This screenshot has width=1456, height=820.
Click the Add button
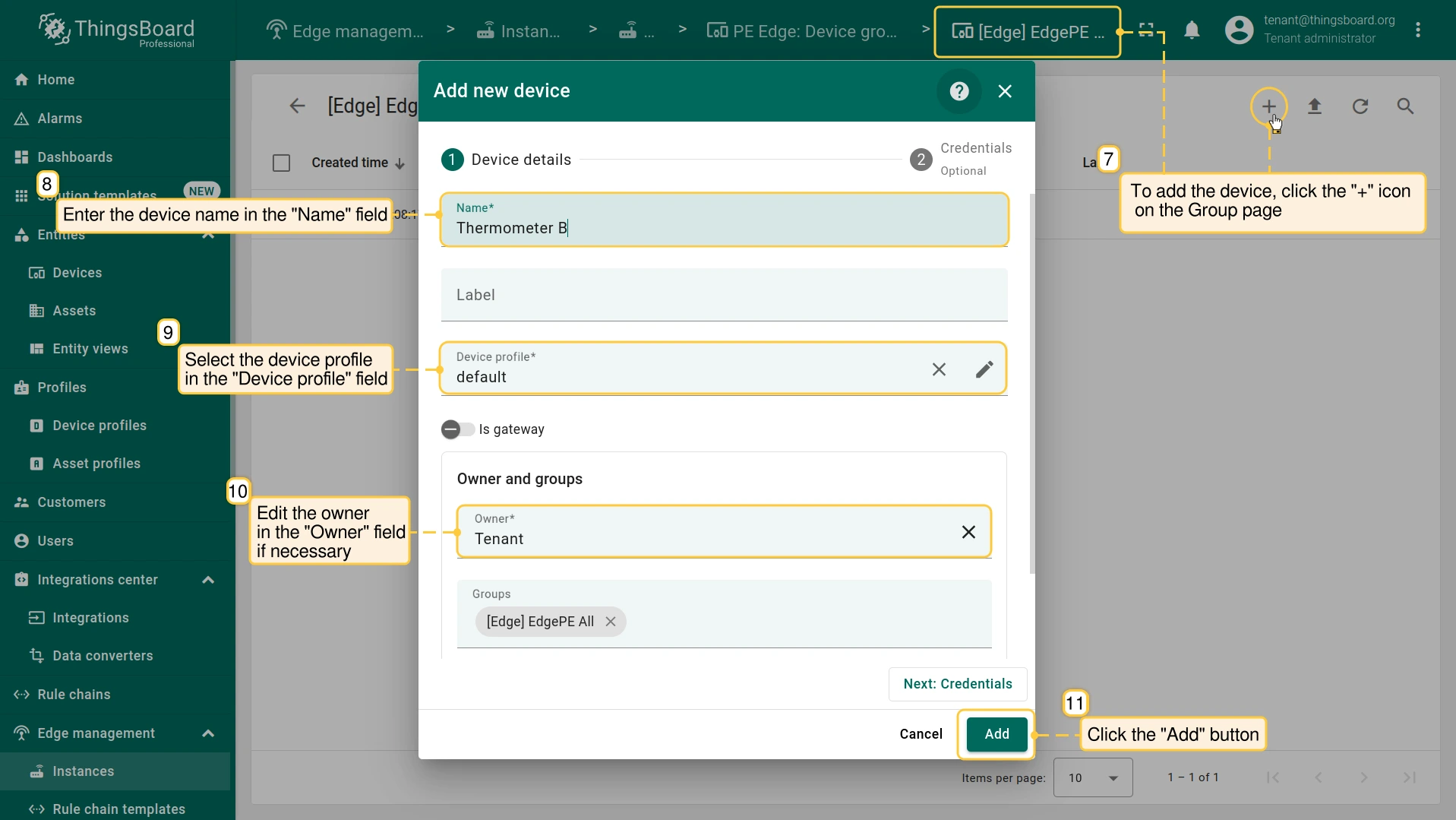click(x=996, y=734)
